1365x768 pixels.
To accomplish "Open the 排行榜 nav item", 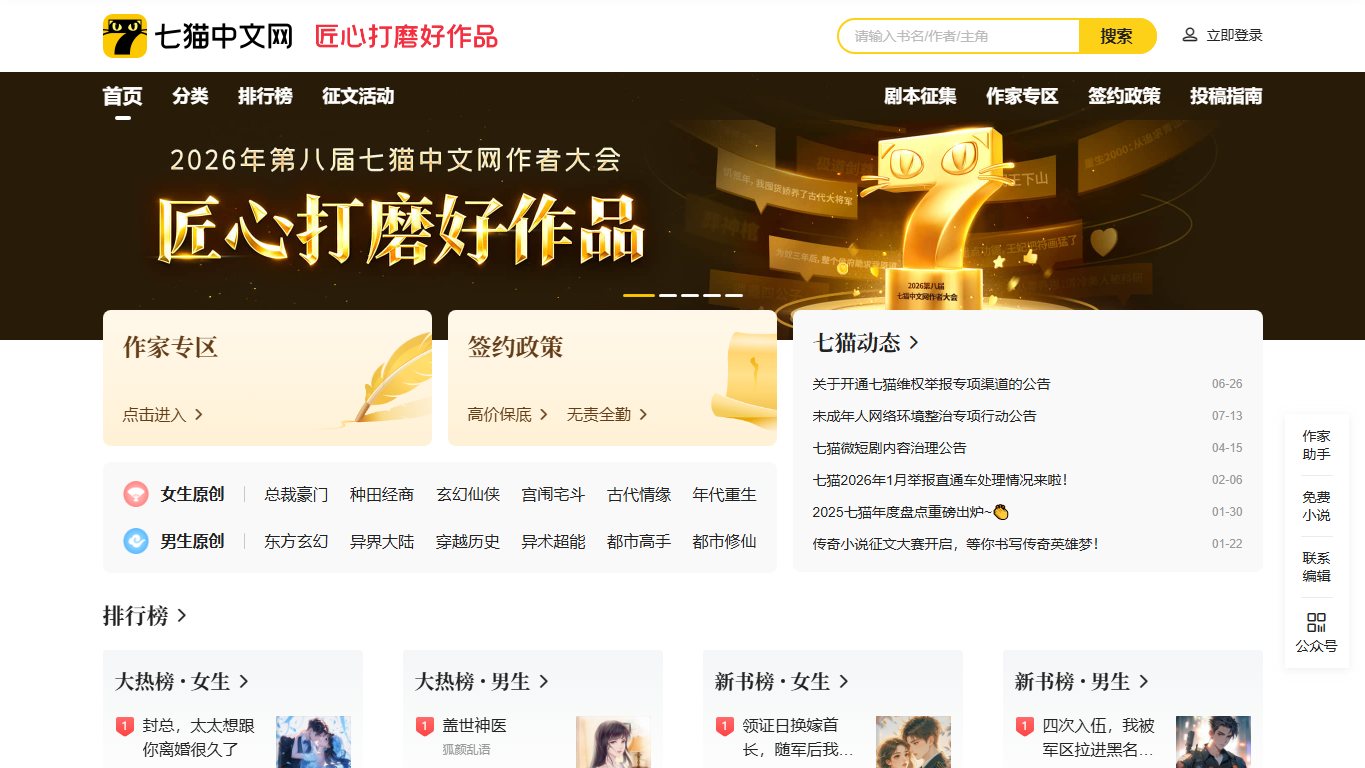I will click(x=265, y=96).
